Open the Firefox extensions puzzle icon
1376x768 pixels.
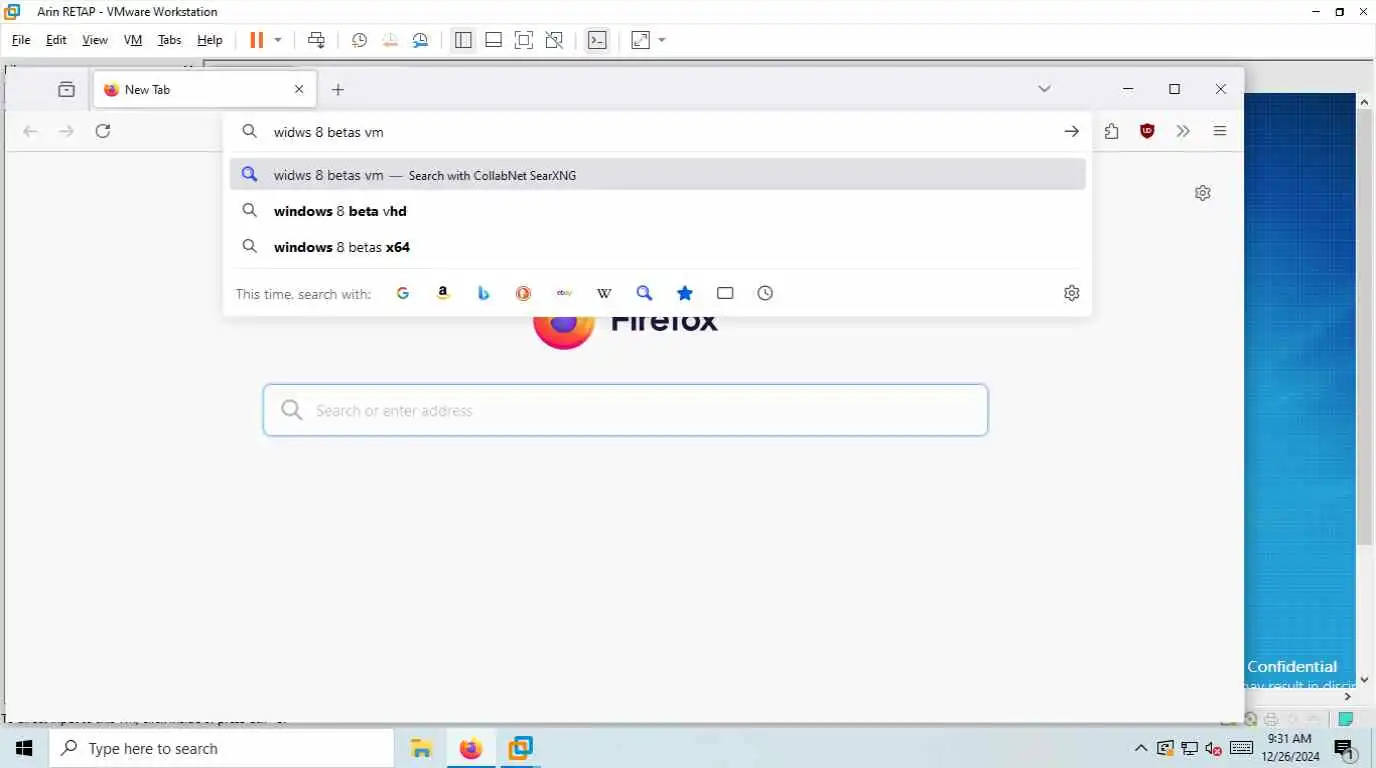1111,131
